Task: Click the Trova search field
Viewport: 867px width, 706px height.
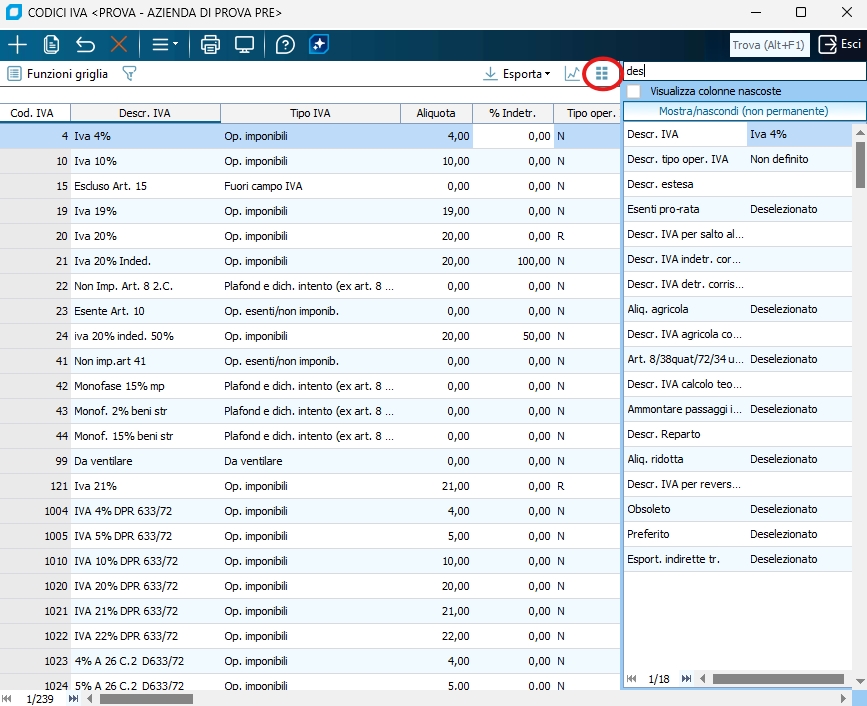Action: click(x=769, y=45)
